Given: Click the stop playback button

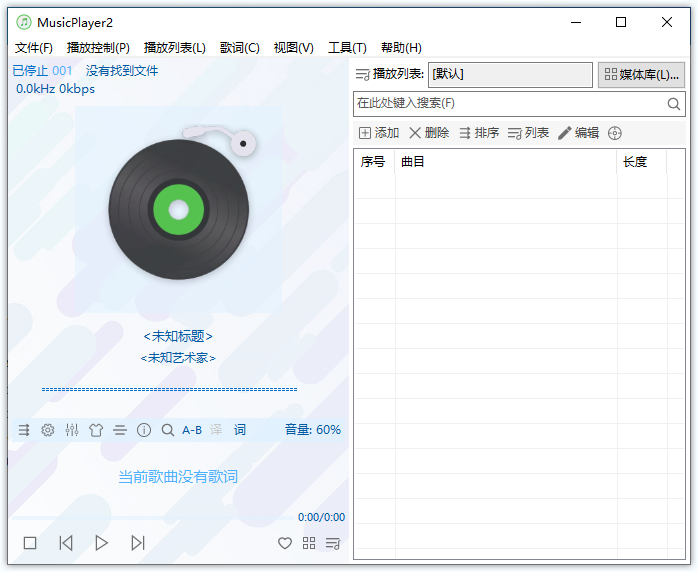Looking at the screenshot, I should pyautogui.click(x=30, y=543).
